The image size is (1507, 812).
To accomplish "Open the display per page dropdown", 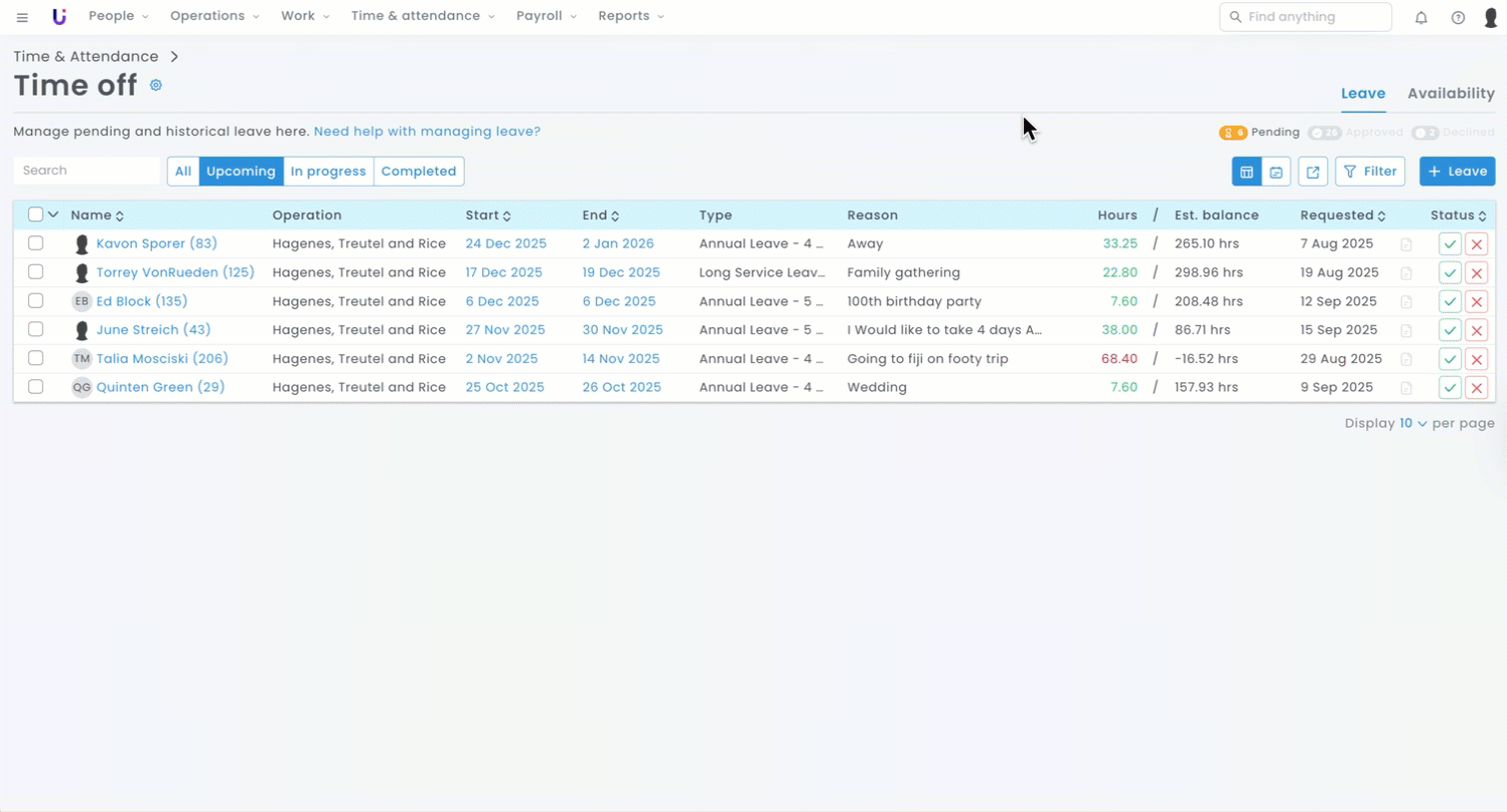I will click(1412, 423).
